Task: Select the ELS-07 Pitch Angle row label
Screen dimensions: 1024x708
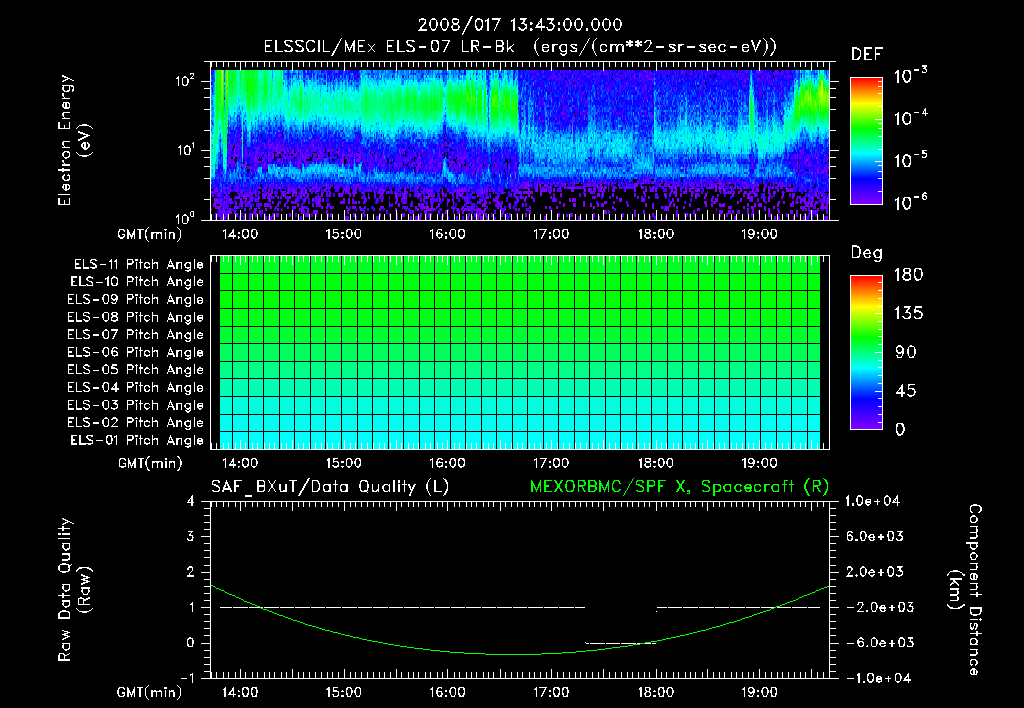Action: (136, 334)
